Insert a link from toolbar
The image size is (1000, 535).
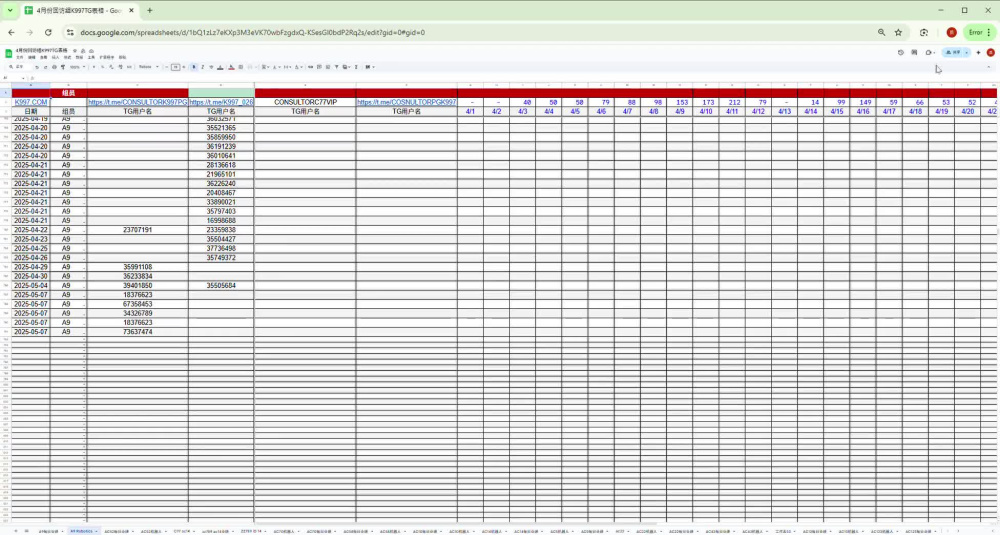tap(311, 67)
